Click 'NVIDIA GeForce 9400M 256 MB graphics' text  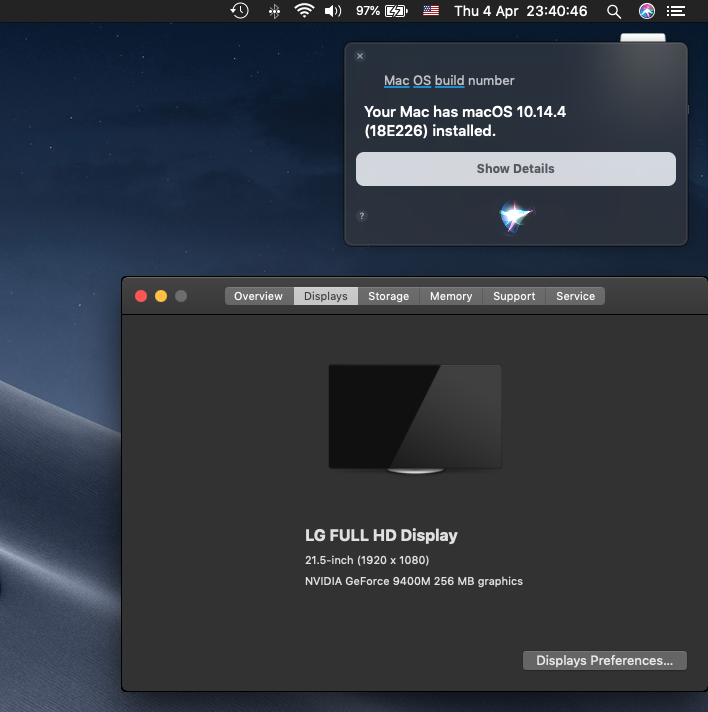coord(414,581)
